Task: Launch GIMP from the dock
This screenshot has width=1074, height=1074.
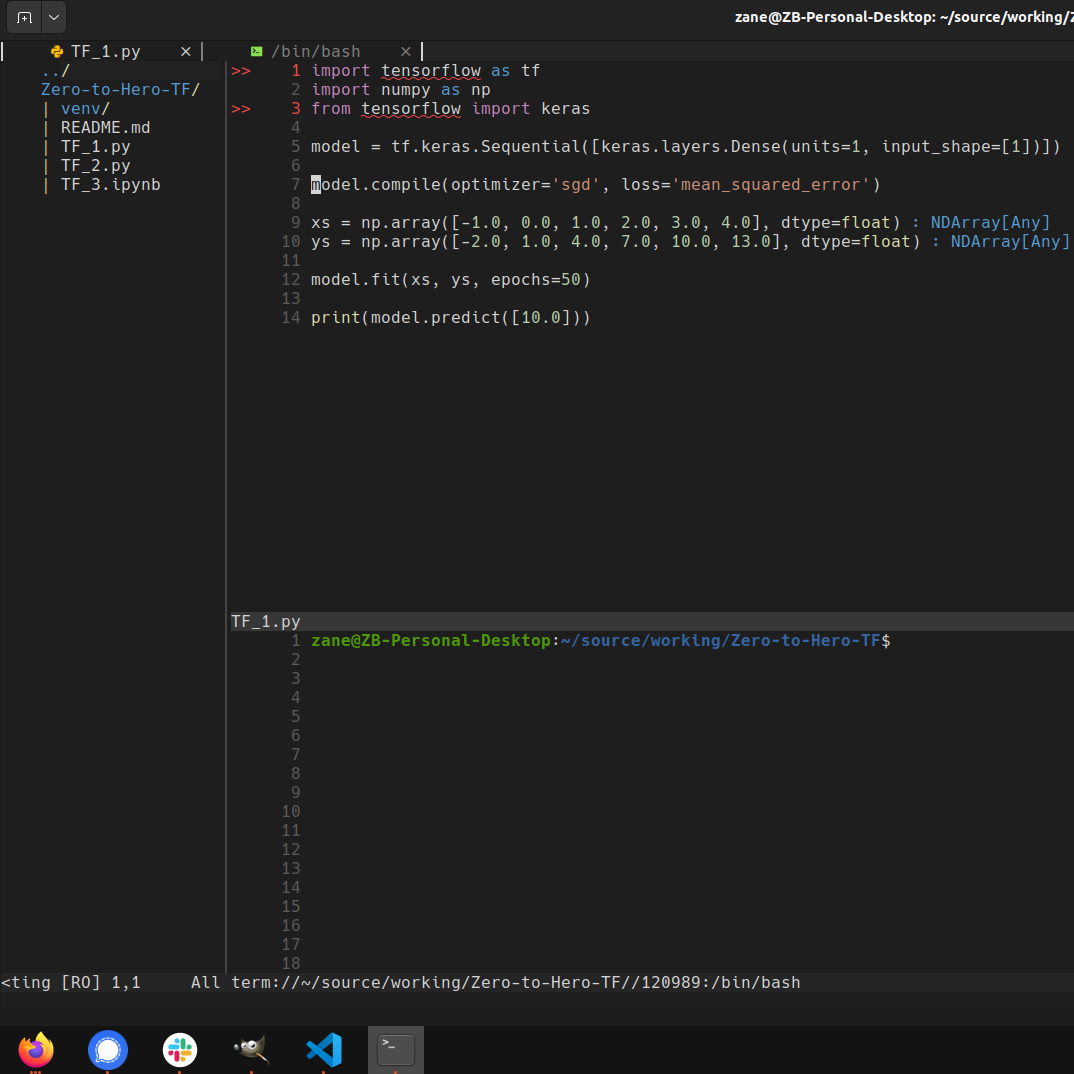Action: (x=251, y=1050)
